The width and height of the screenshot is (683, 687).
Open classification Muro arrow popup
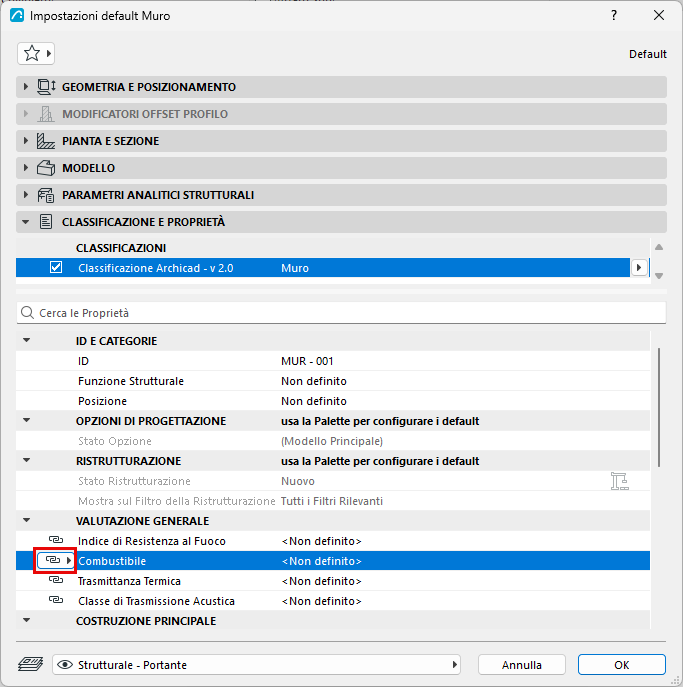click(x=639, y=267)
